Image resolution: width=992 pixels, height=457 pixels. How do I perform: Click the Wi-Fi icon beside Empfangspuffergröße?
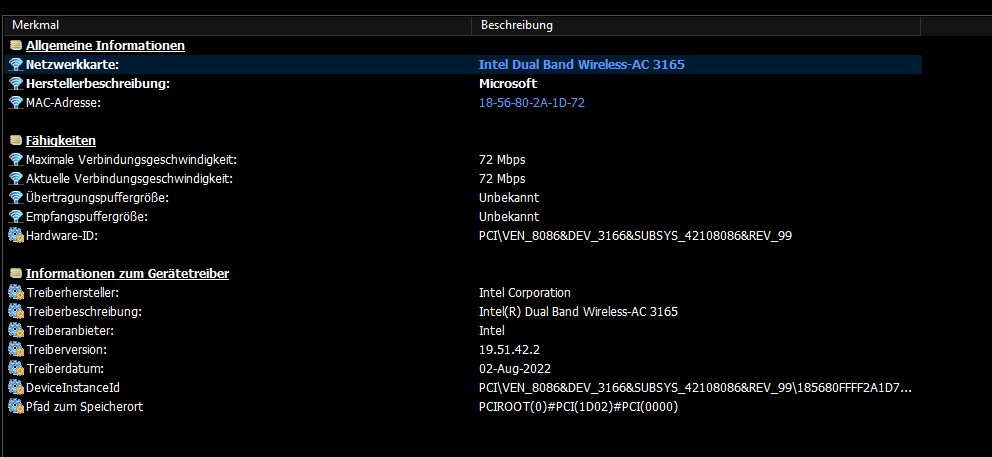point(15,216)
